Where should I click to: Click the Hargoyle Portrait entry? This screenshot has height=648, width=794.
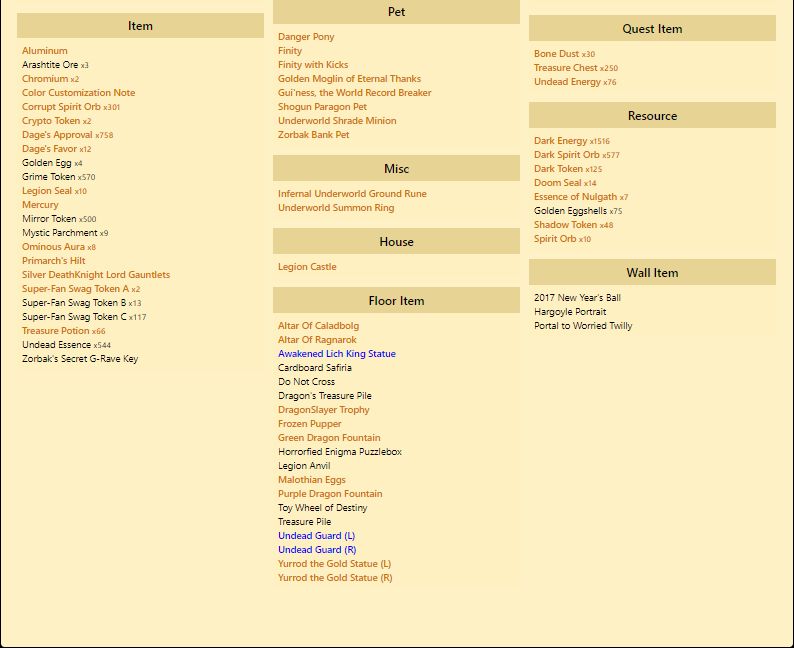(570, 312)
